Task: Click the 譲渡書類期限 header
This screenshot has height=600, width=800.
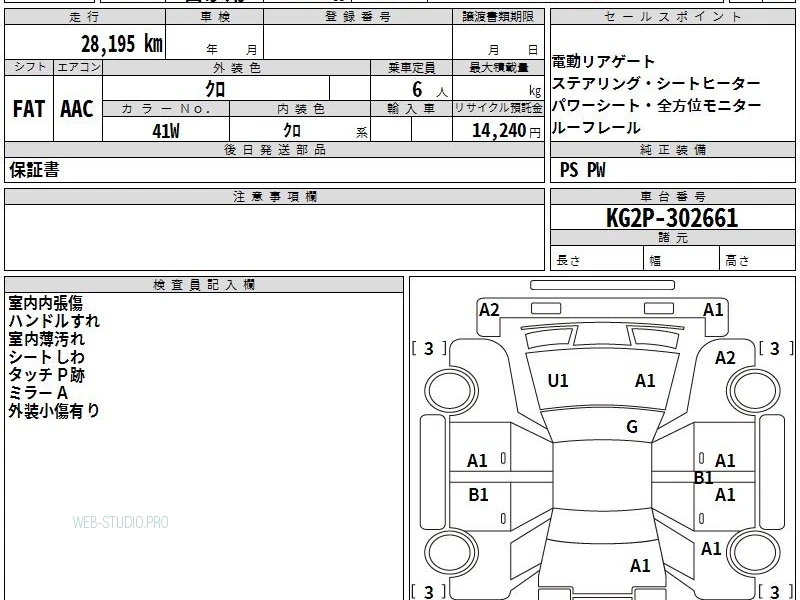Action: pos(498,17)
